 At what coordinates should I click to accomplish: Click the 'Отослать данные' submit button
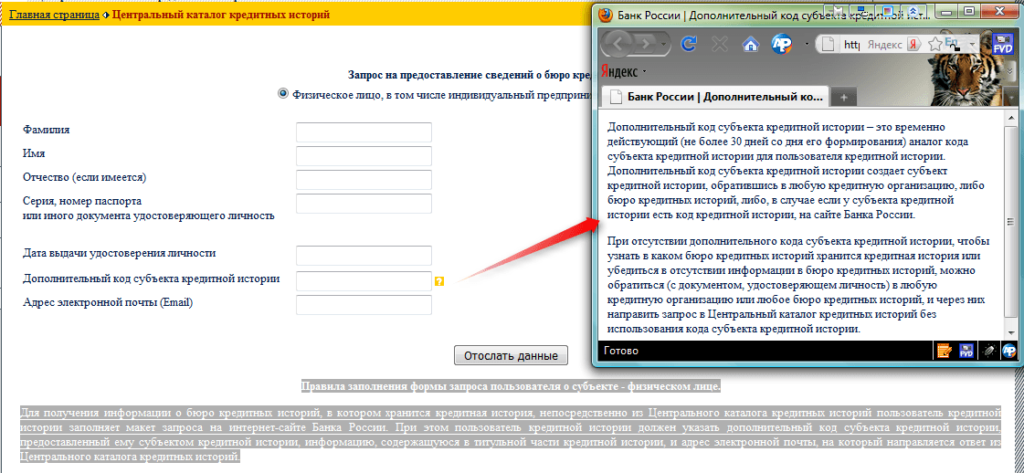click(x=511, y=356)
